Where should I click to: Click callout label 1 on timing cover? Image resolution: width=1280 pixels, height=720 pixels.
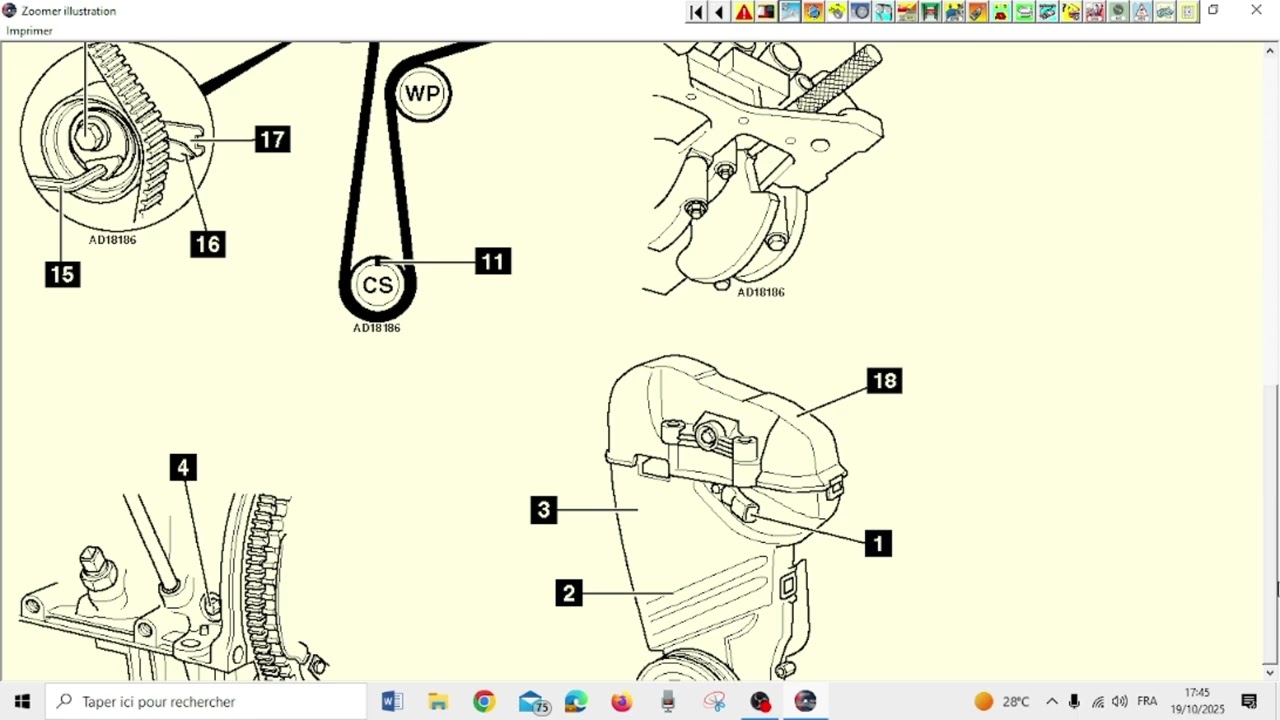878,543
